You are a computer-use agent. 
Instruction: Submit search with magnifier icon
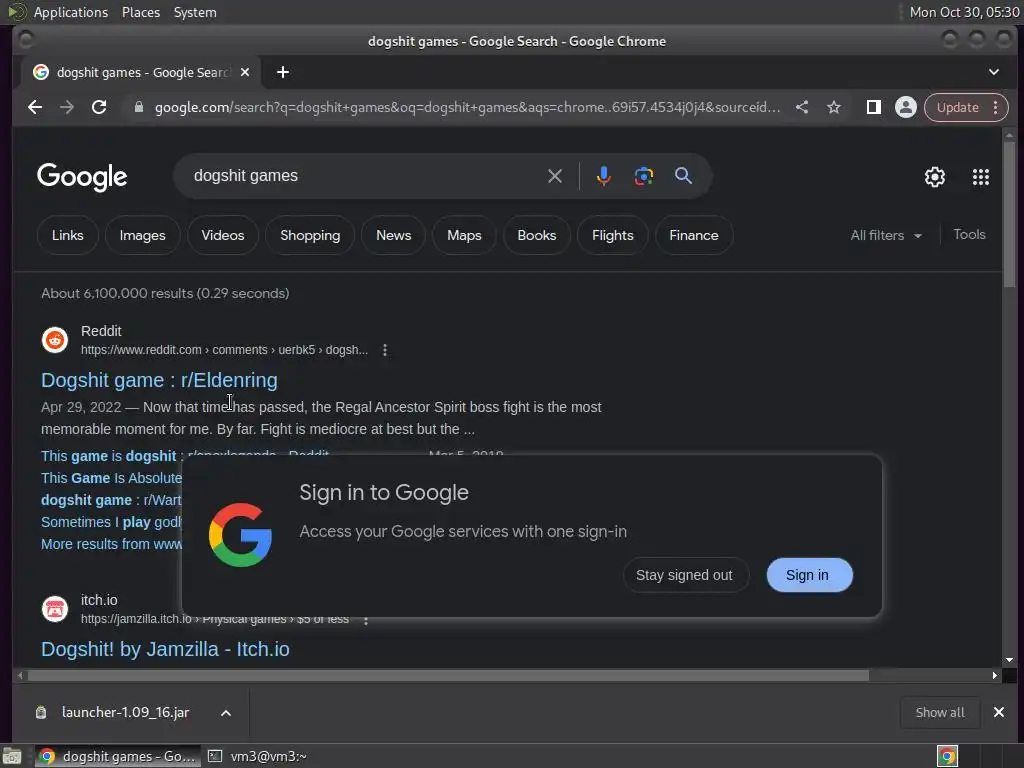684,176
